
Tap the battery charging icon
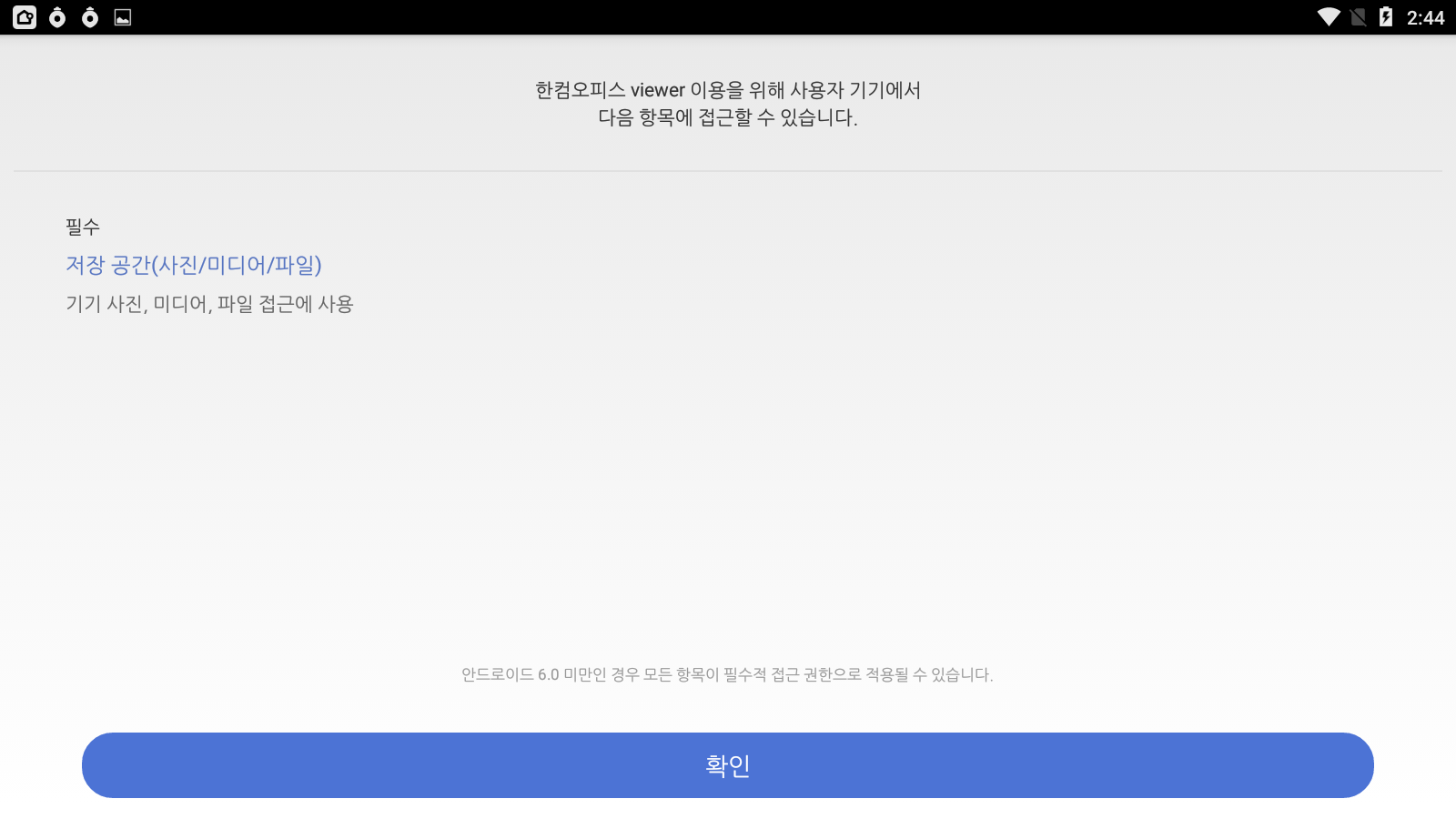tap(1386, 17)
